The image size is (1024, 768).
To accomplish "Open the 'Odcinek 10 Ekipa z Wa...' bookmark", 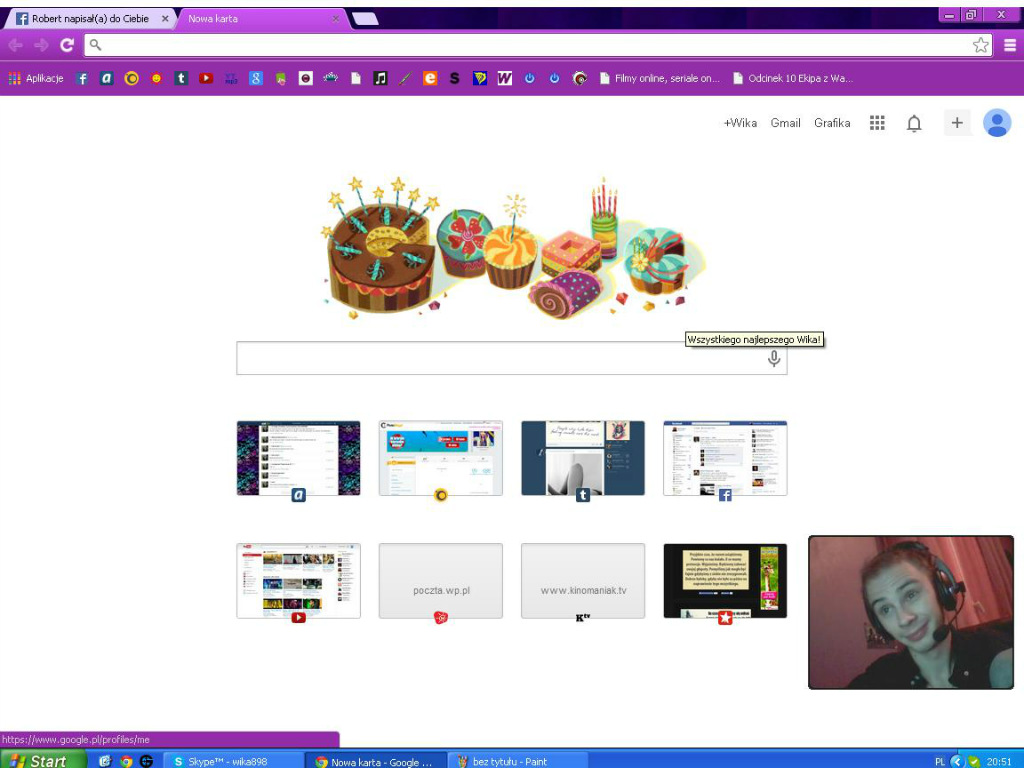I will pos(793,78).
